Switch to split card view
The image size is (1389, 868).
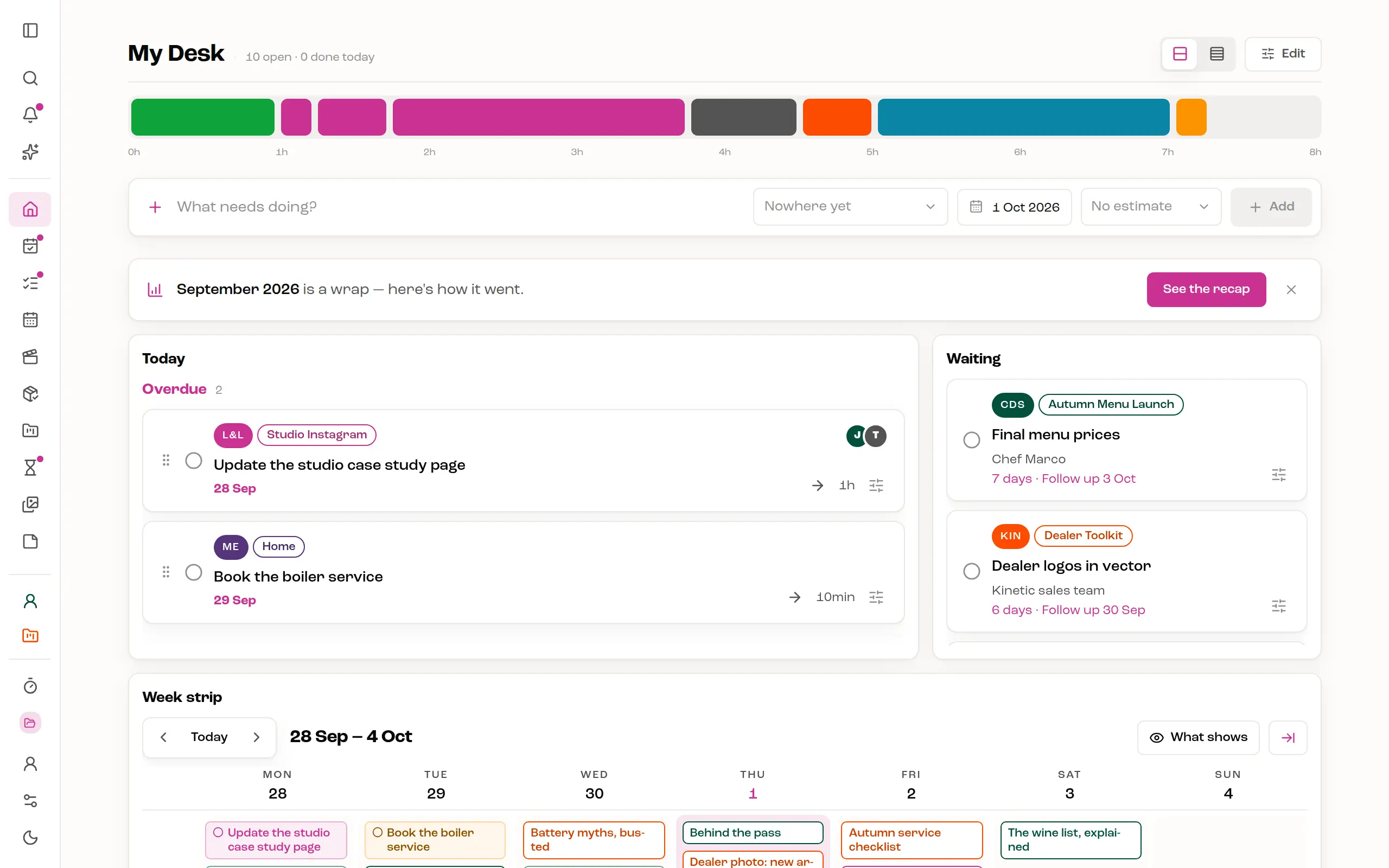click(1180, 54)
